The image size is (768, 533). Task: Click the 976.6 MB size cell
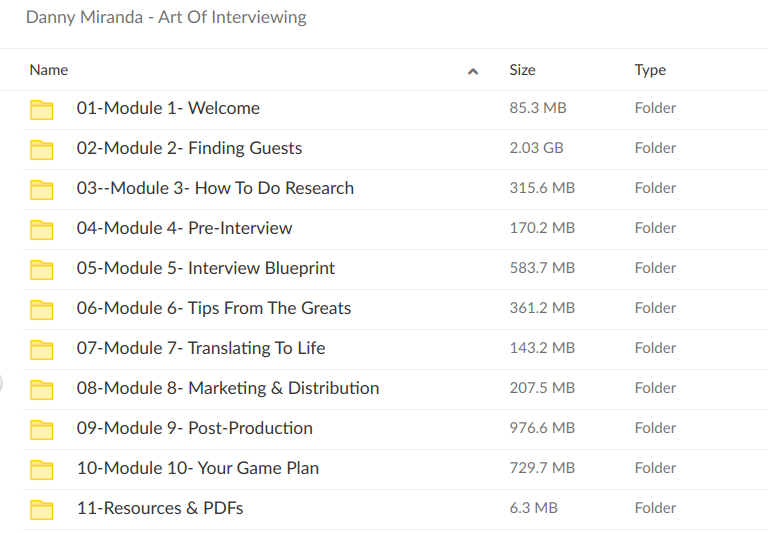click(x=542, y=428)
